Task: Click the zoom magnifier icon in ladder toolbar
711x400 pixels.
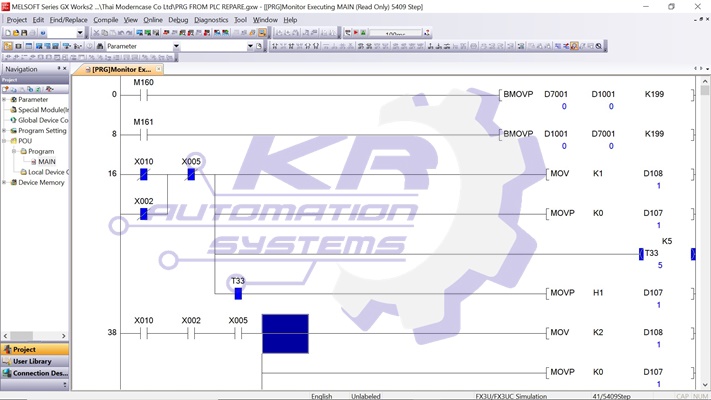Action: pos(599,46)
